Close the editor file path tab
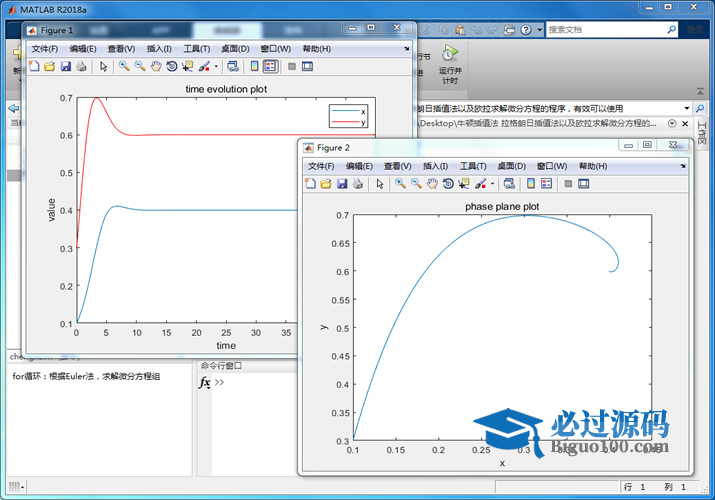Screen dimensions: 715x500 (685, 124)
